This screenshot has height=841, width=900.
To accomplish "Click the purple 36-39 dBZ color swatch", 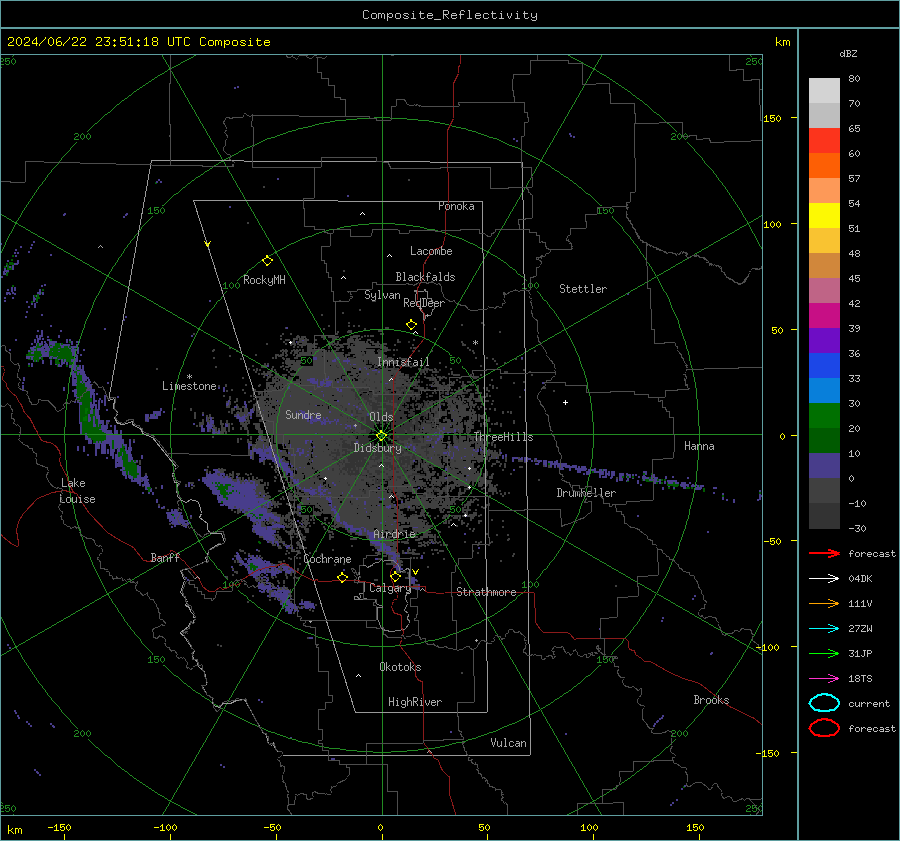I will coord(824,340).
